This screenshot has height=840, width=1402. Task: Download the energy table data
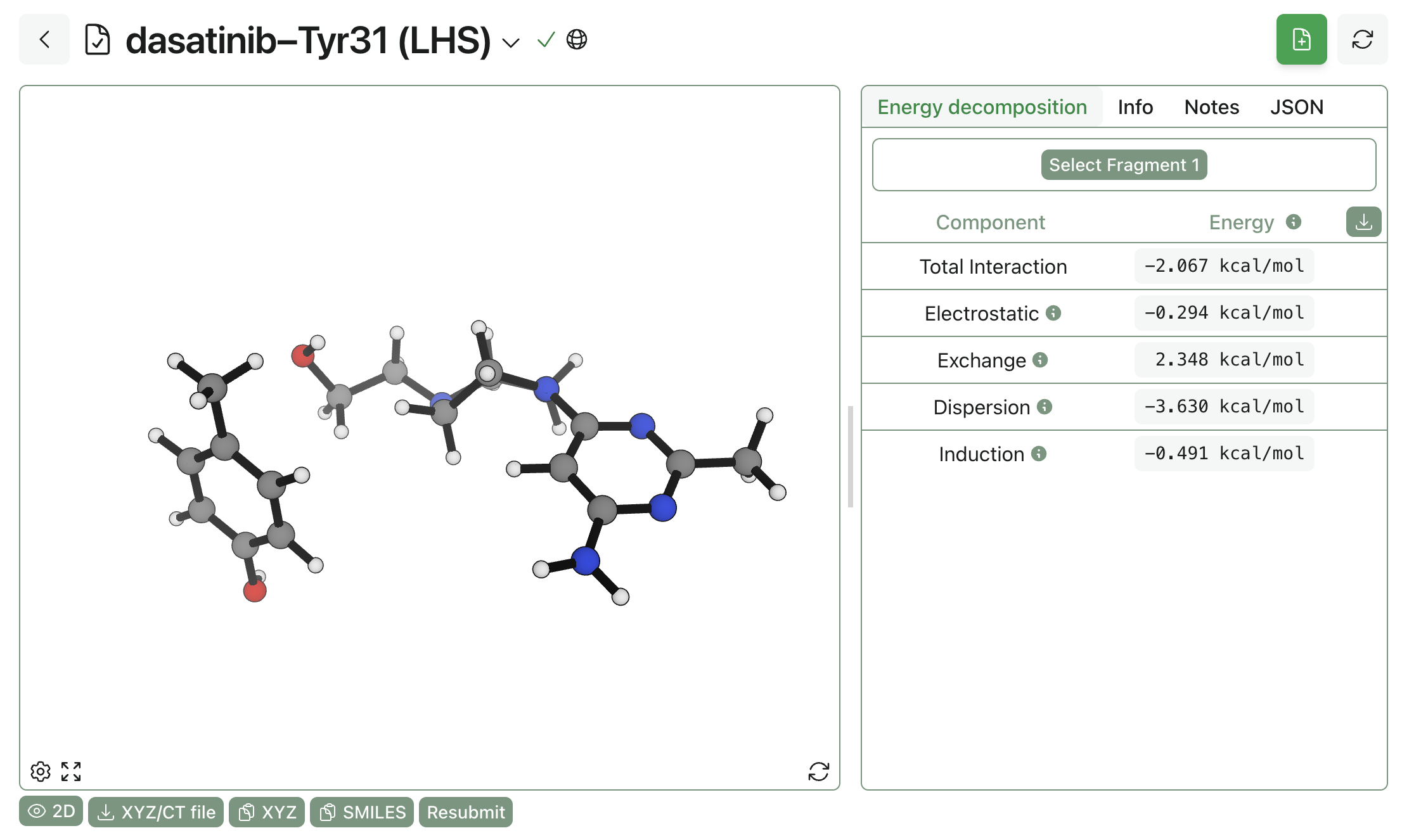1363,222
